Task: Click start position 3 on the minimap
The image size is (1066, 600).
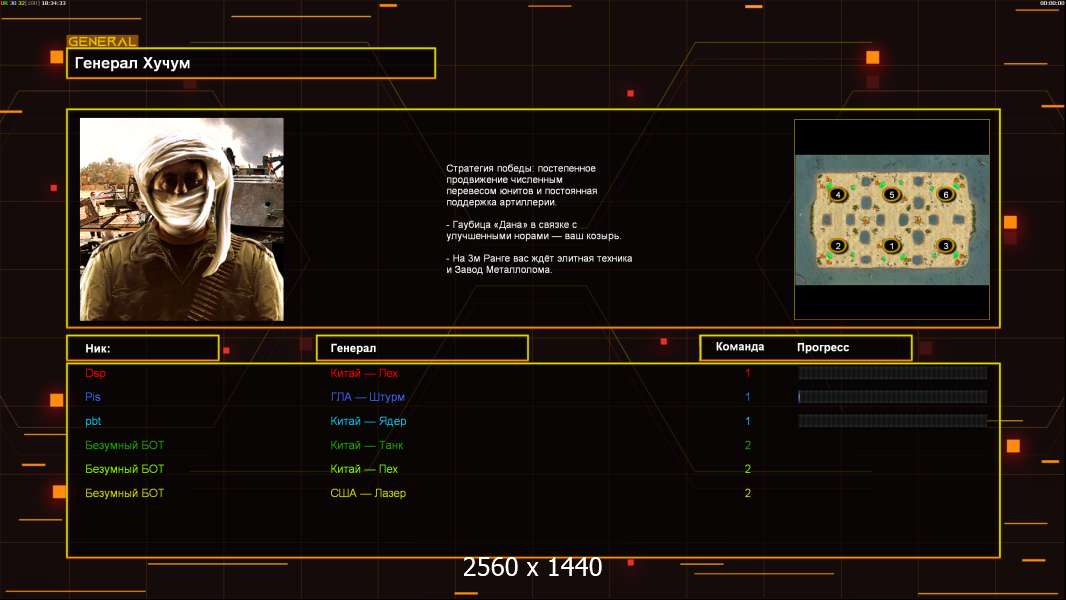Action: [x=945, y=245]
